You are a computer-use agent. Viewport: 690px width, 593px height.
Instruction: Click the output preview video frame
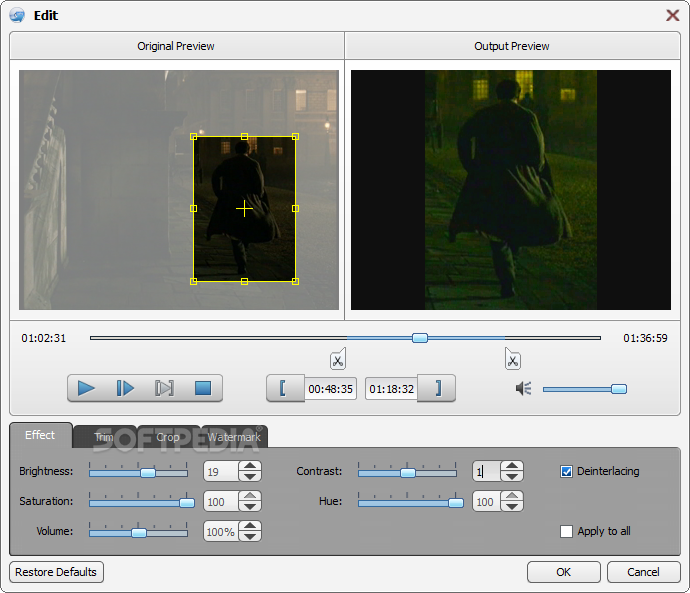click(x=511, y=190)
